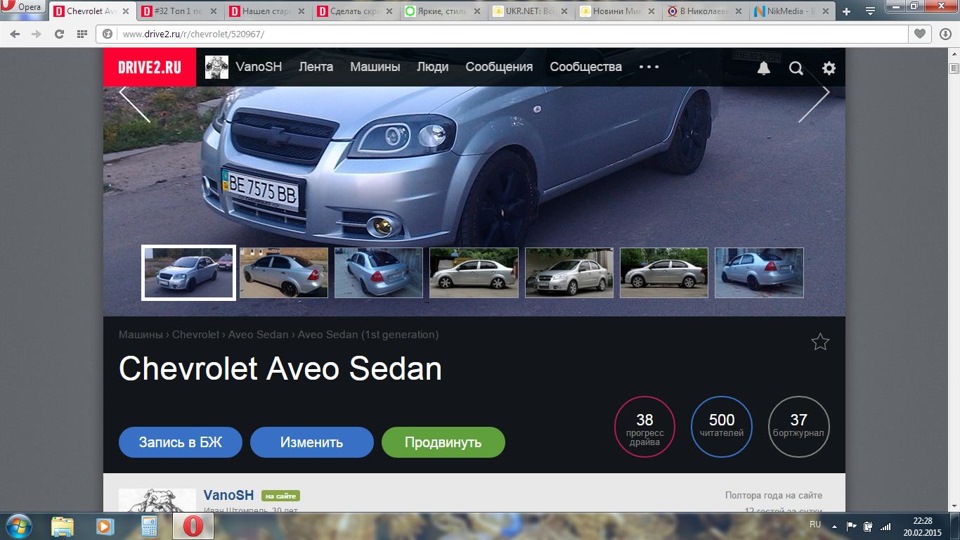Viewport: 960px width, 540px height.
Task: Open Chevrolet breadcrumb link
Action: coord(195,334)
